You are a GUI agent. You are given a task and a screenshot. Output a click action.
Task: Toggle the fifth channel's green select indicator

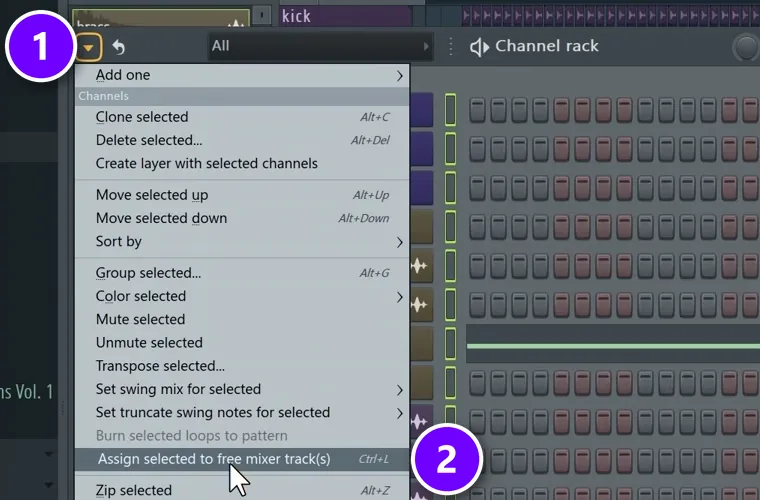coord(450,266)
